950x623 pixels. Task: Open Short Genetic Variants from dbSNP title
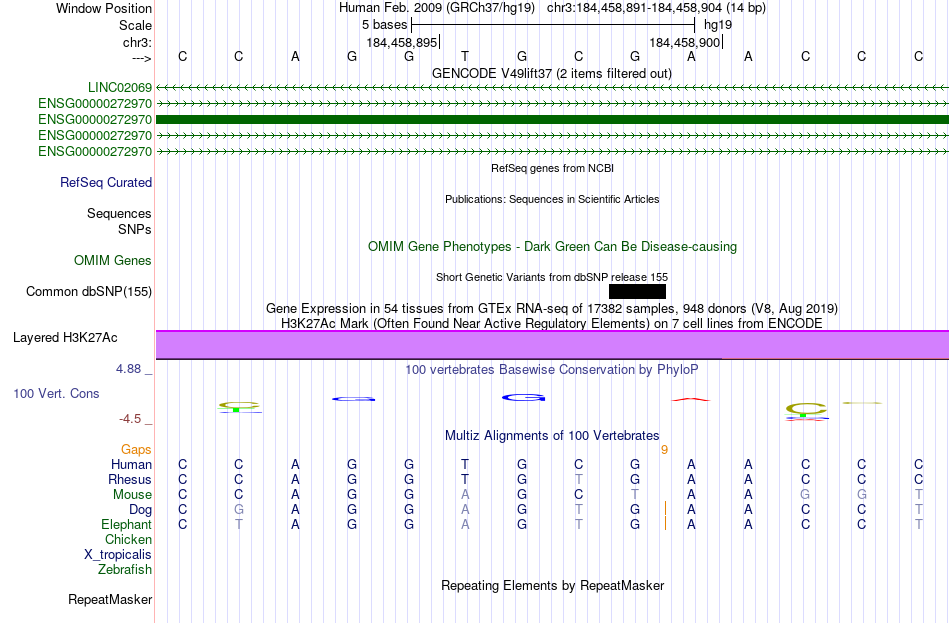pyautogui.click(x=551, y=277)
